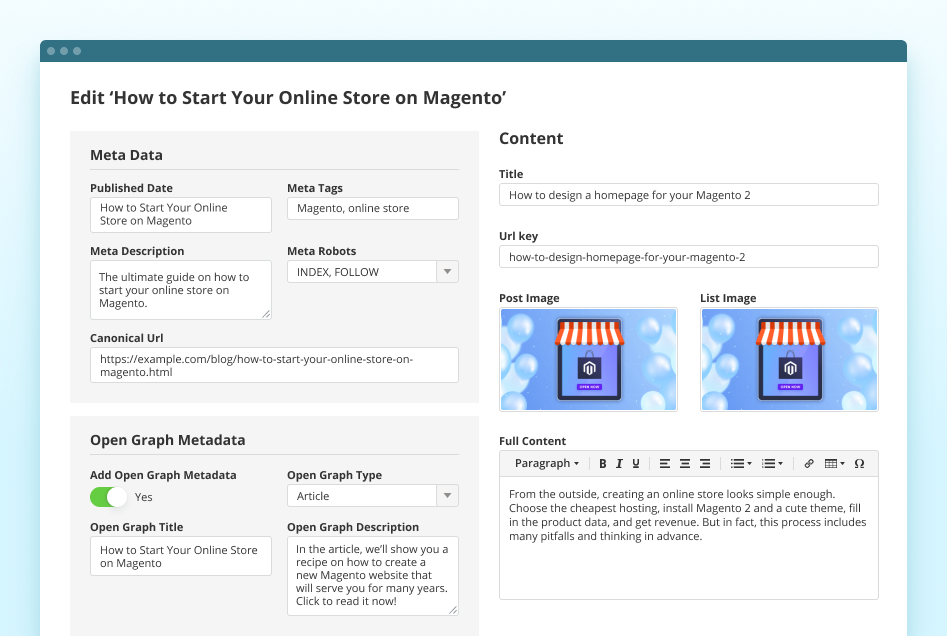Click the Meta Tags input field
Screen dimensions: 947x636
(372, 208)
